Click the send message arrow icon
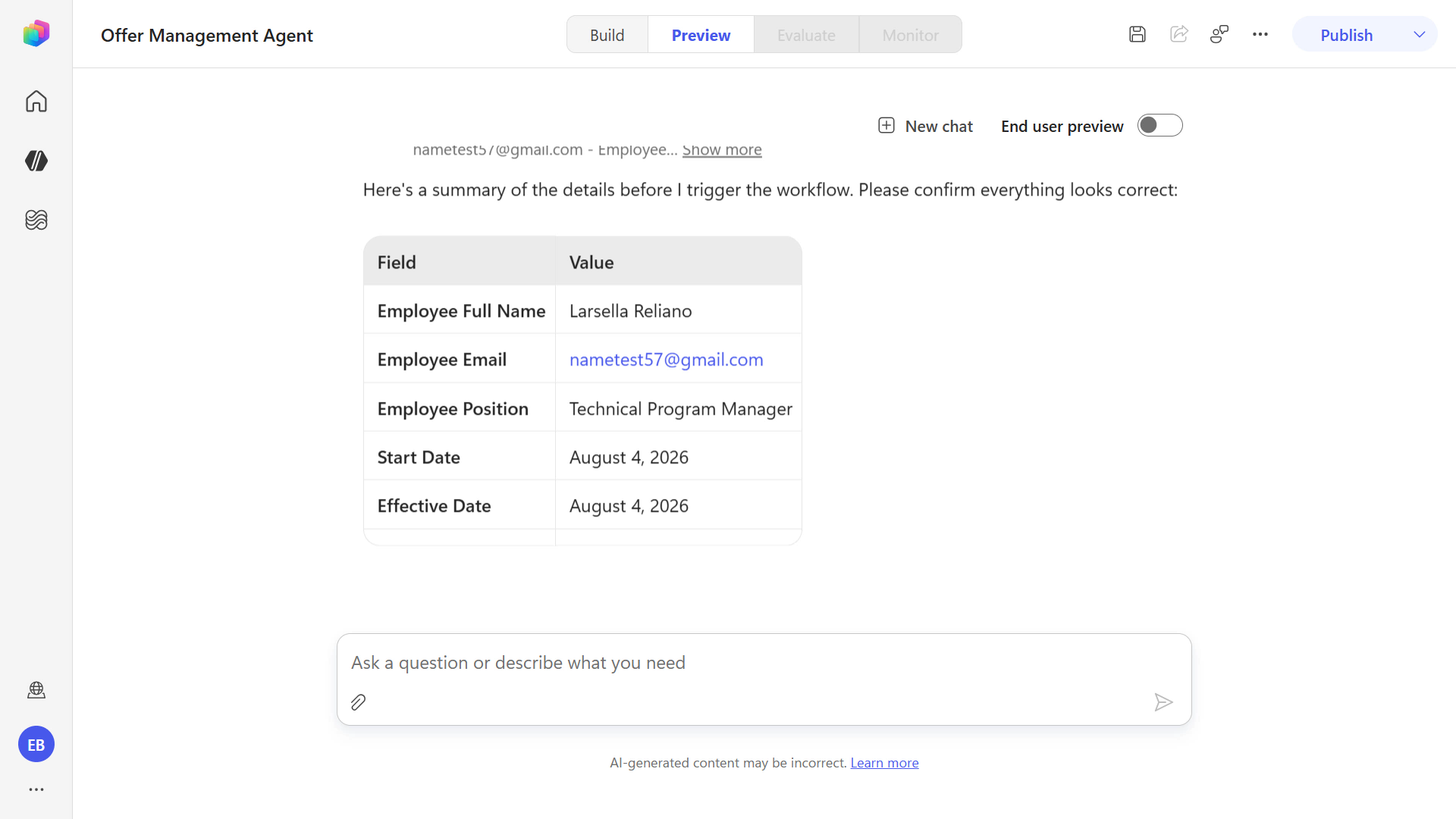The width and height of the screenshot is (1456, 819). [x=1163, y=702]
